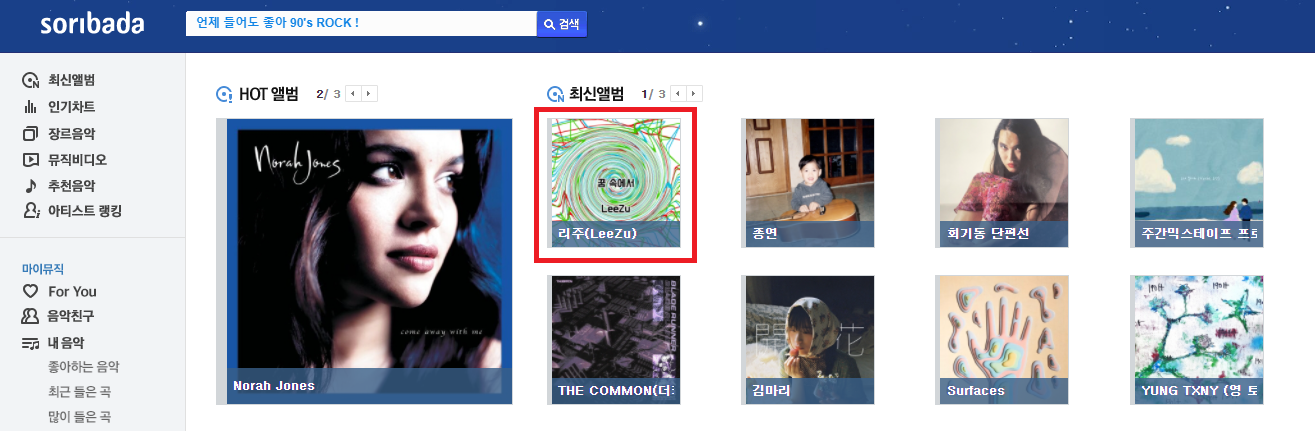Click the 추천음악 note icon
Image resolution: width=1315 pixels, height=431 pixels.
point(30,186)
